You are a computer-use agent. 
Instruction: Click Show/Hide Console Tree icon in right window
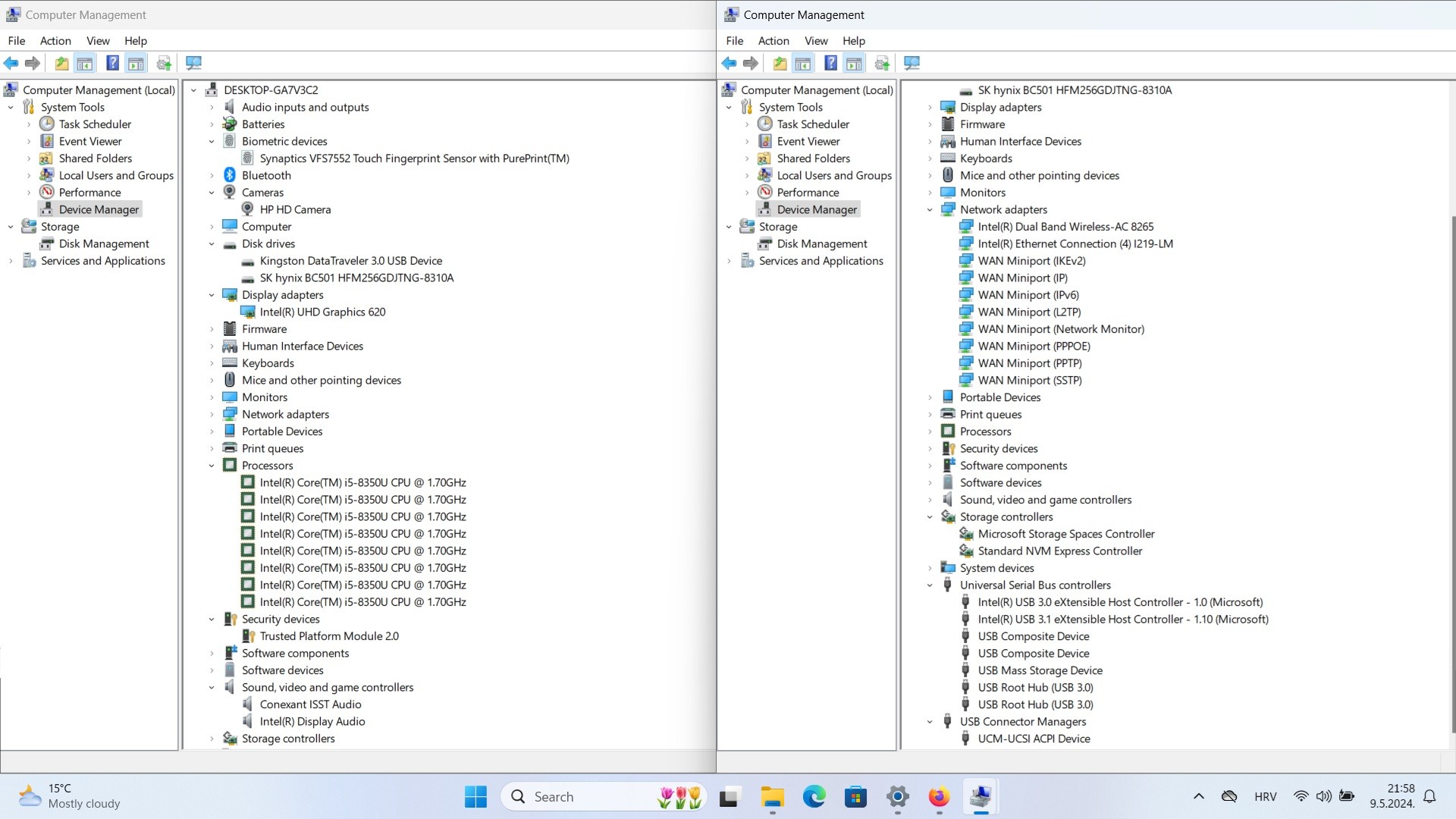(803, 64)
